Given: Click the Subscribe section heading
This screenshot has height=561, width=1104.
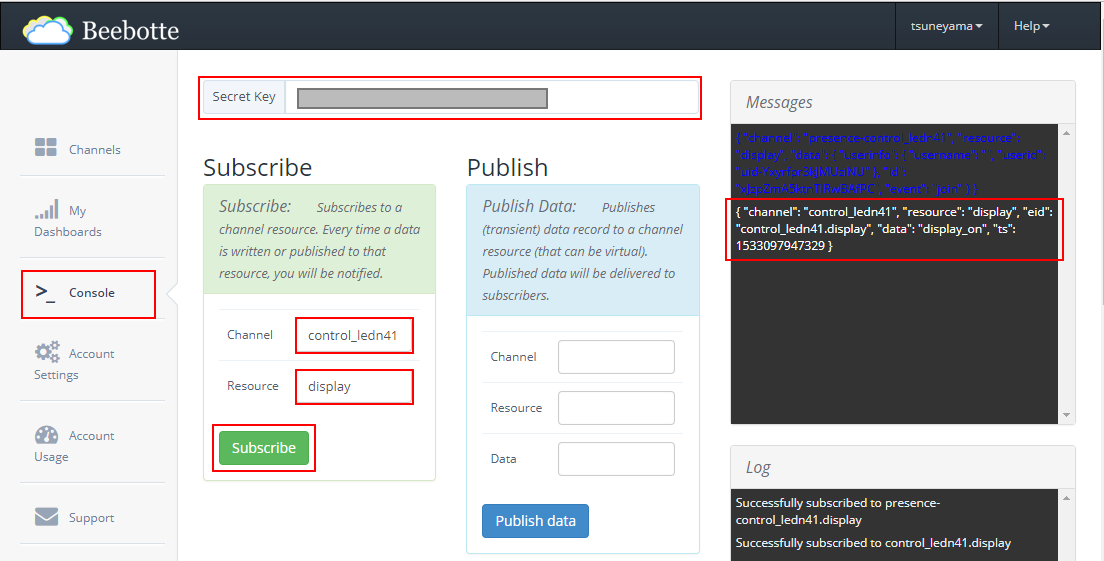Looking at the screenshot, I should coord(258,168).
